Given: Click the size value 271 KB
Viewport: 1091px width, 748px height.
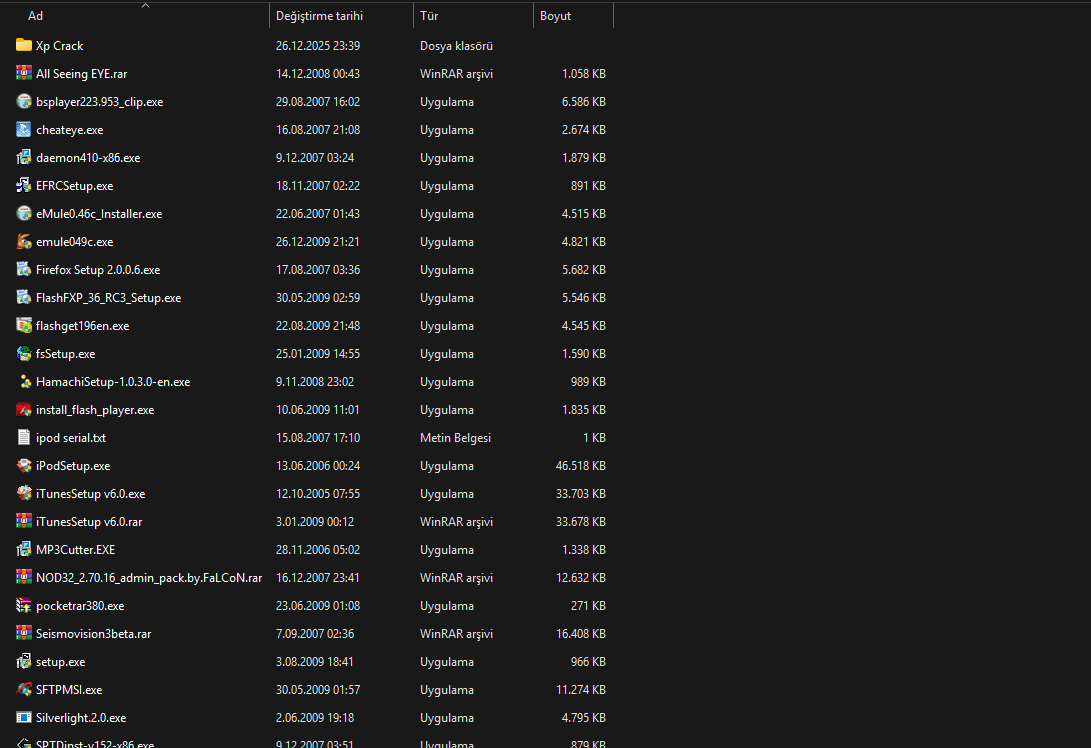Looking at the screenshot, I should 588,605.
